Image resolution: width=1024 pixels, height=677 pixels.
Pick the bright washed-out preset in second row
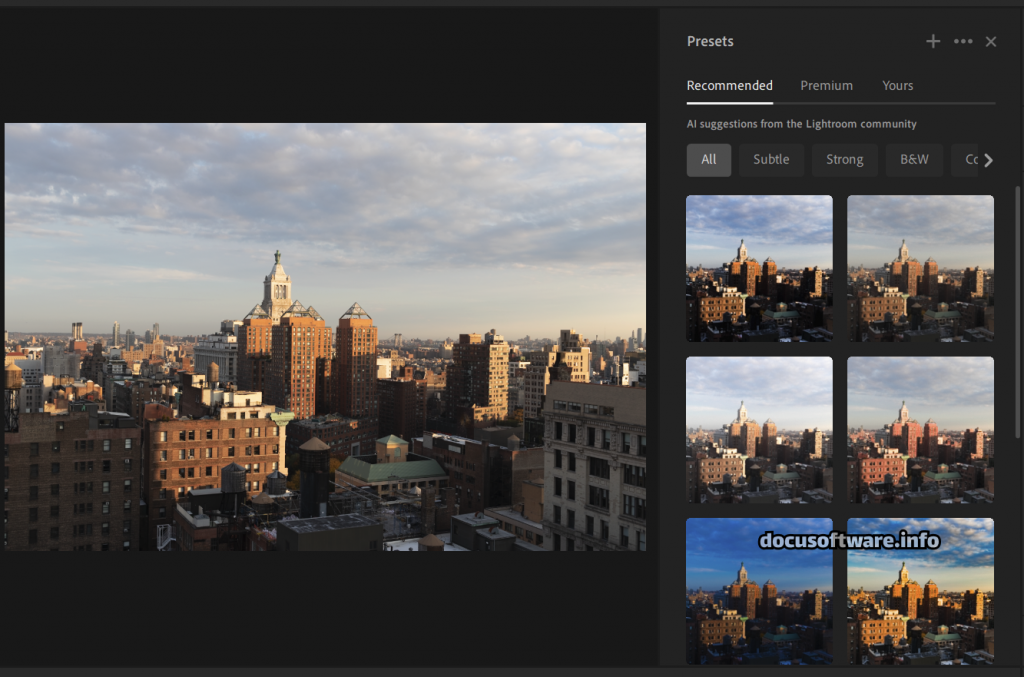tap(759, 430)
